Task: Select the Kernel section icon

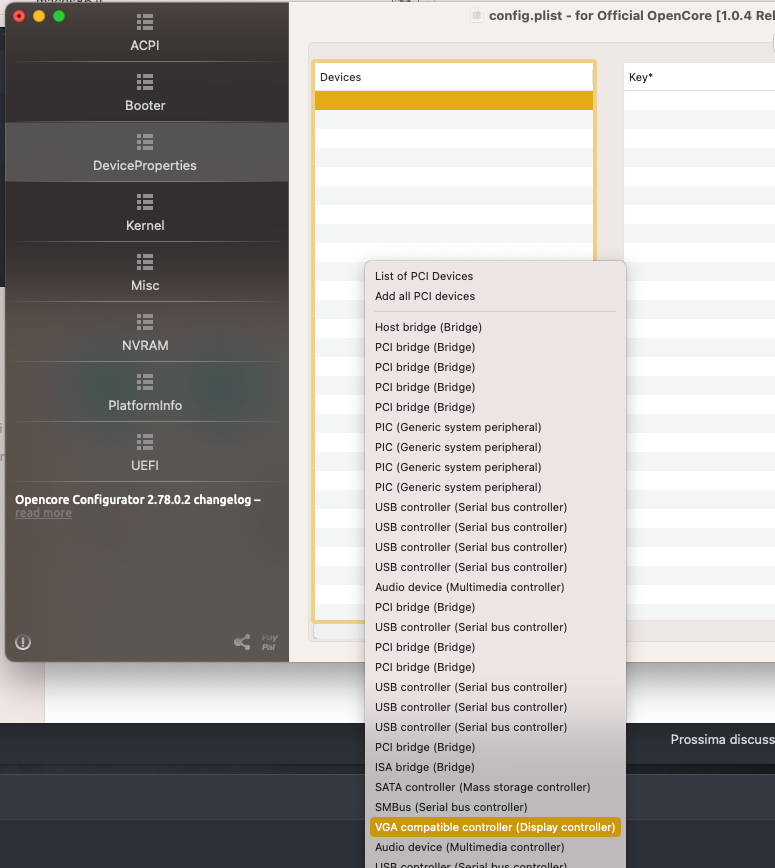Action: pos(145,202)
